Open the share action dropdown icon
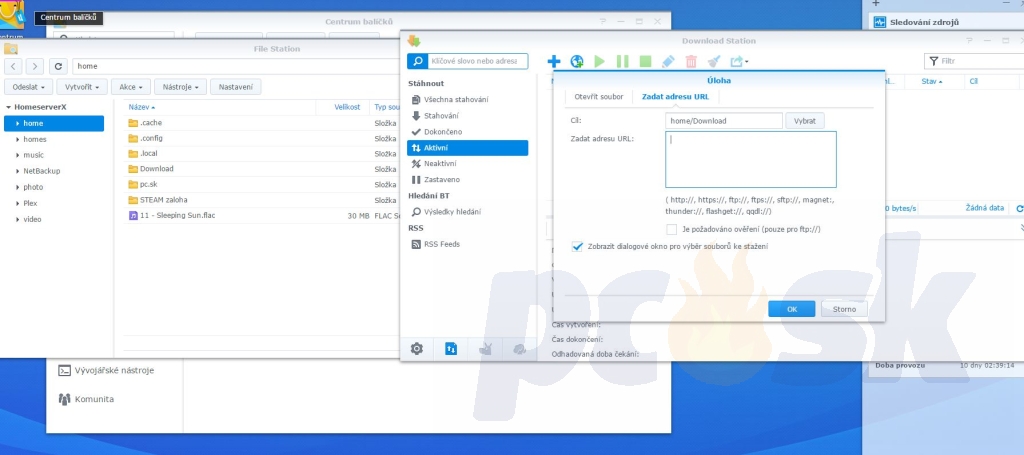 coord(739,61)
